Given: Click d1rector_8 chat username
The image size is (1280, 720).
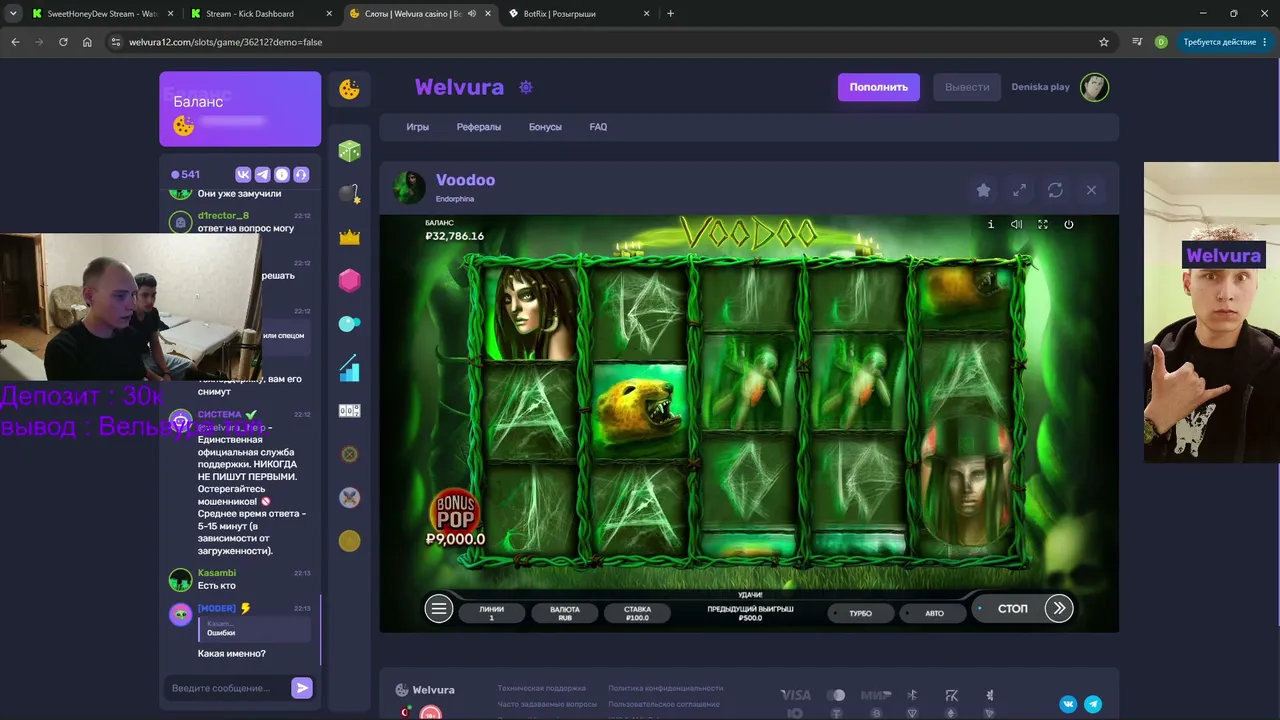Looking at the screenshot, I should click(x=223, y=216).
